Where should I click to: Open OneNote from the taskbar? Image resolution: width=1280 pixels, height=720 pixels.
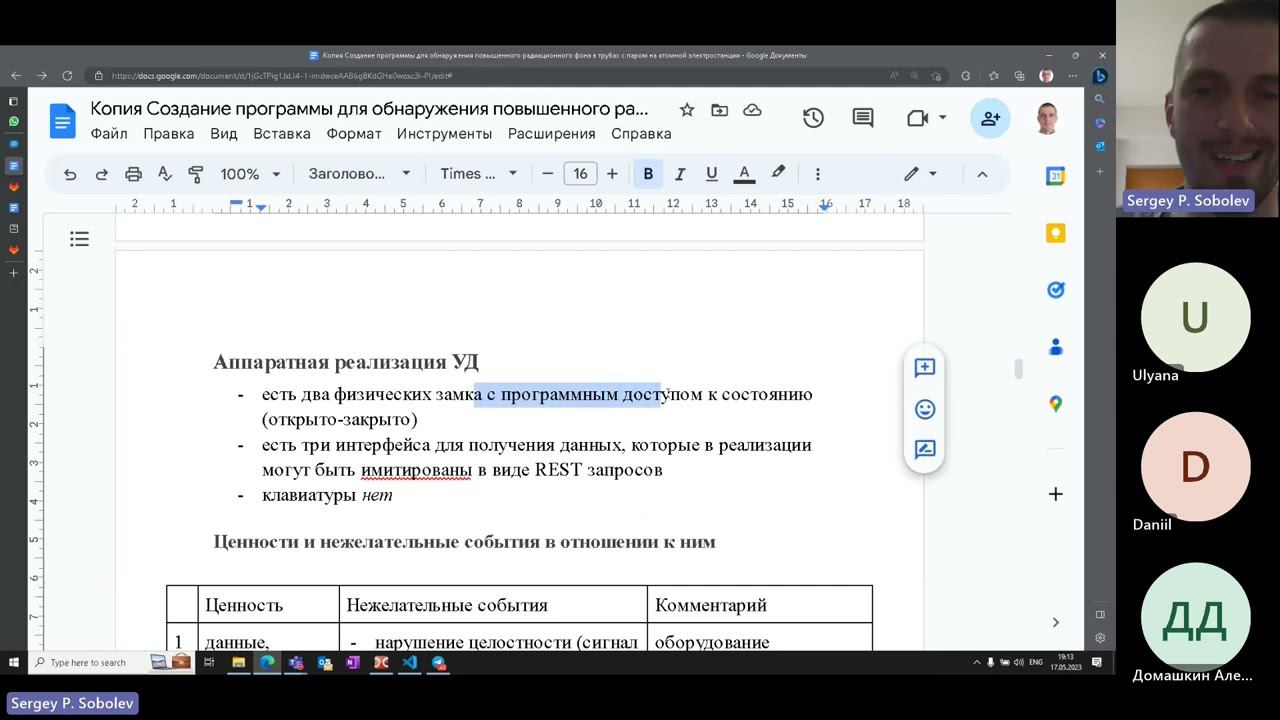tap(353, 662)
